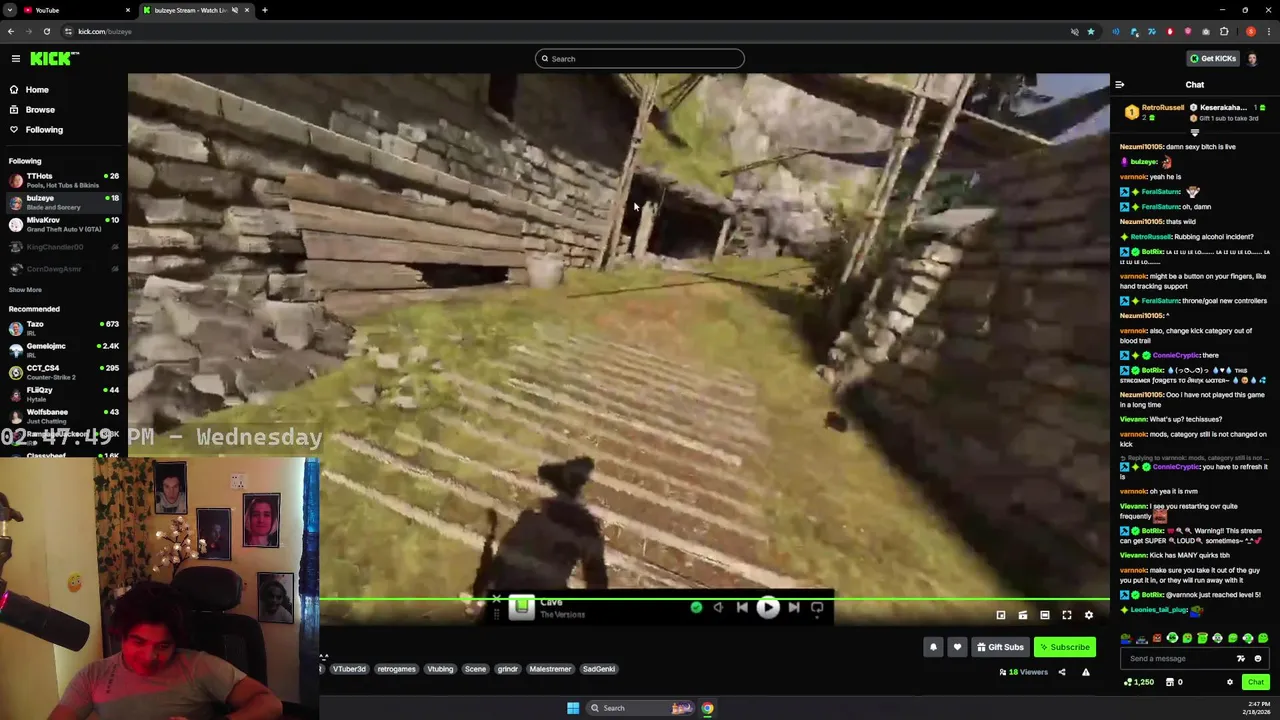This screenshot has height=720, width=1280.
Task: Collapse the chat panel arrow icon
Action: 1120,85
